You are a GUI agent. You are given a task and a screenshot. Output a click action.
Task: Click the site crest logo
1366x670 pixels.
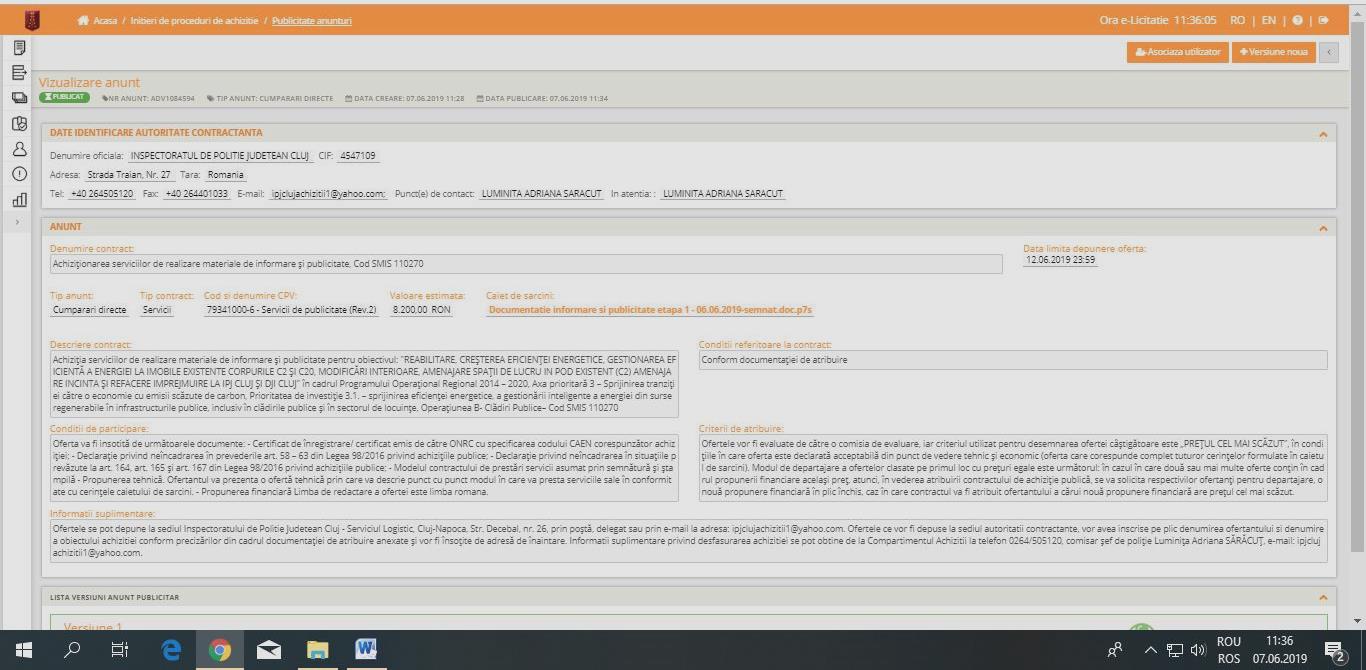click(32, 20)
